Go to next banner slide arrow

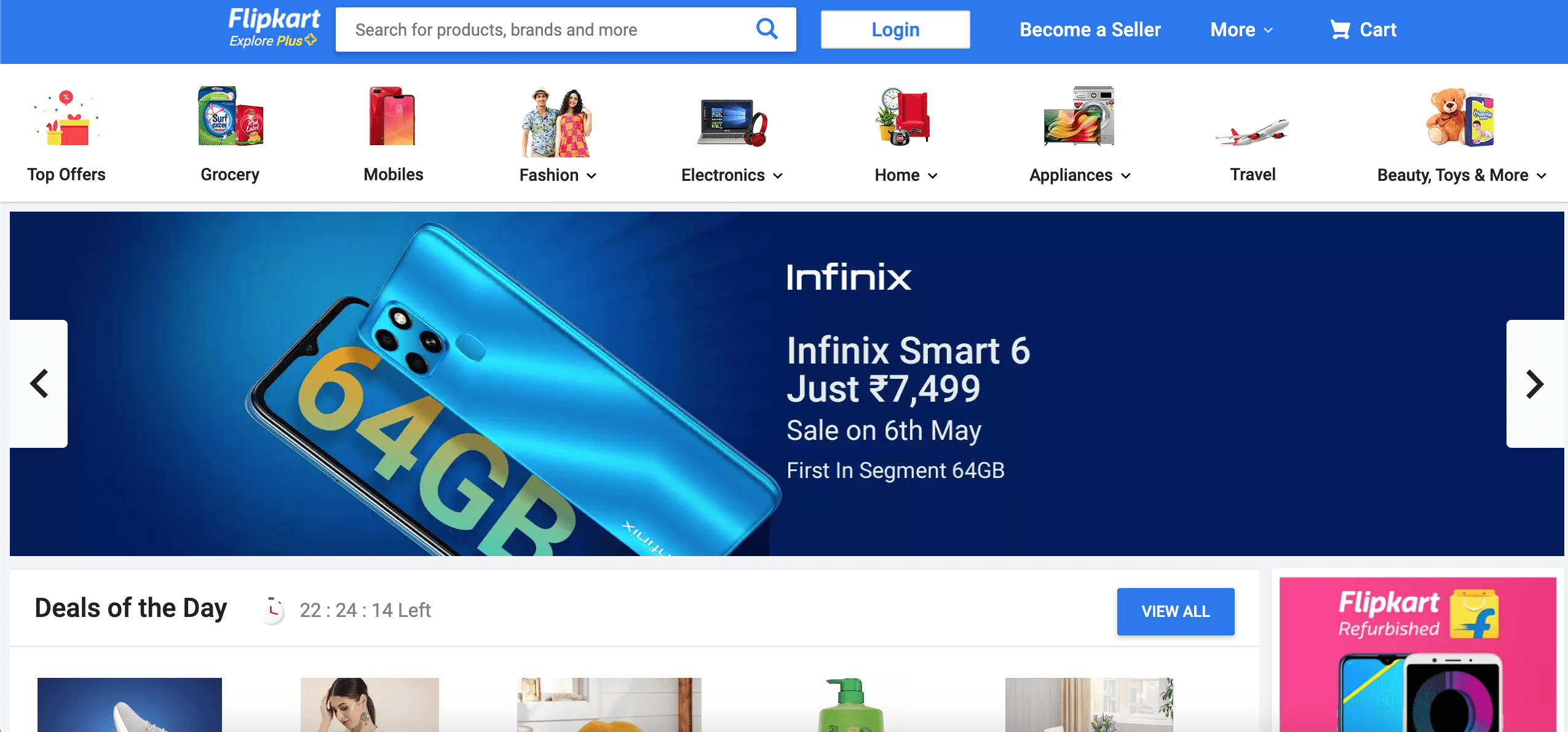point(1535,384)
